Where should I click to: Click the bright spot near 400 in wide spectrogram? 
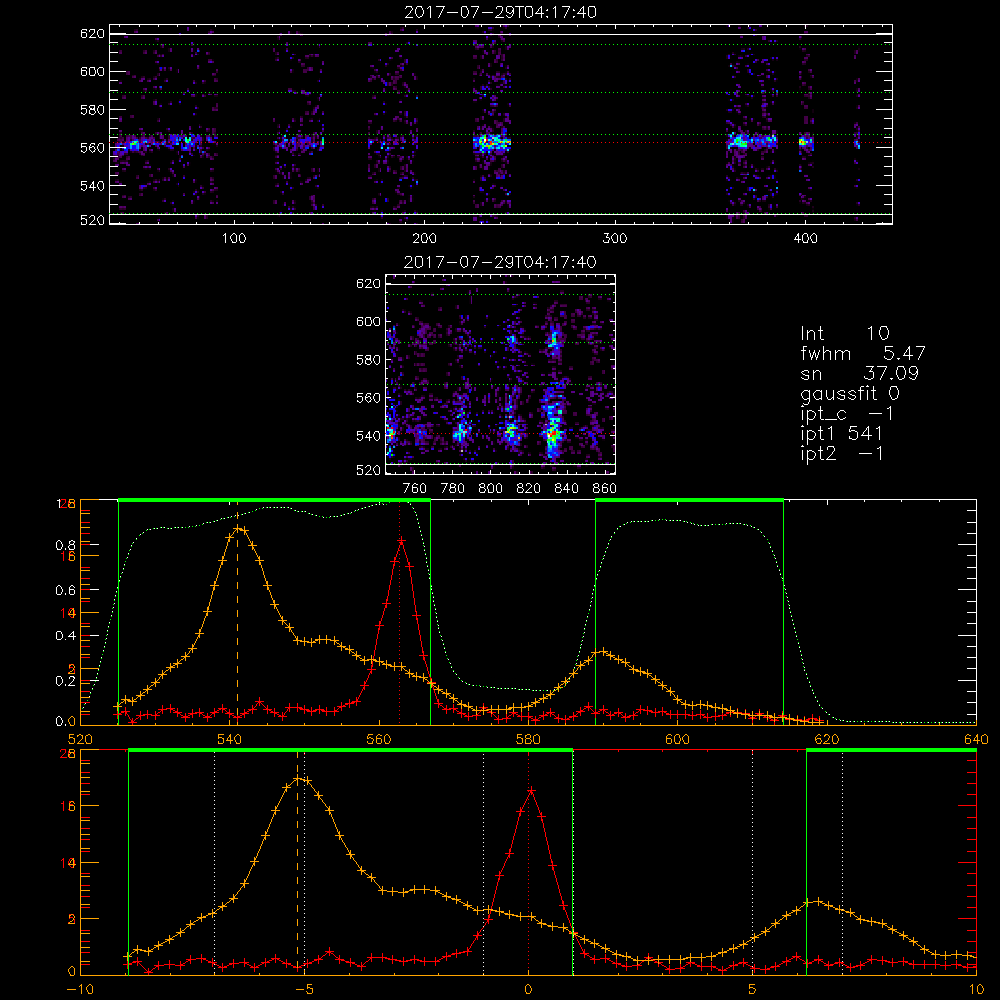click(806, 142)
